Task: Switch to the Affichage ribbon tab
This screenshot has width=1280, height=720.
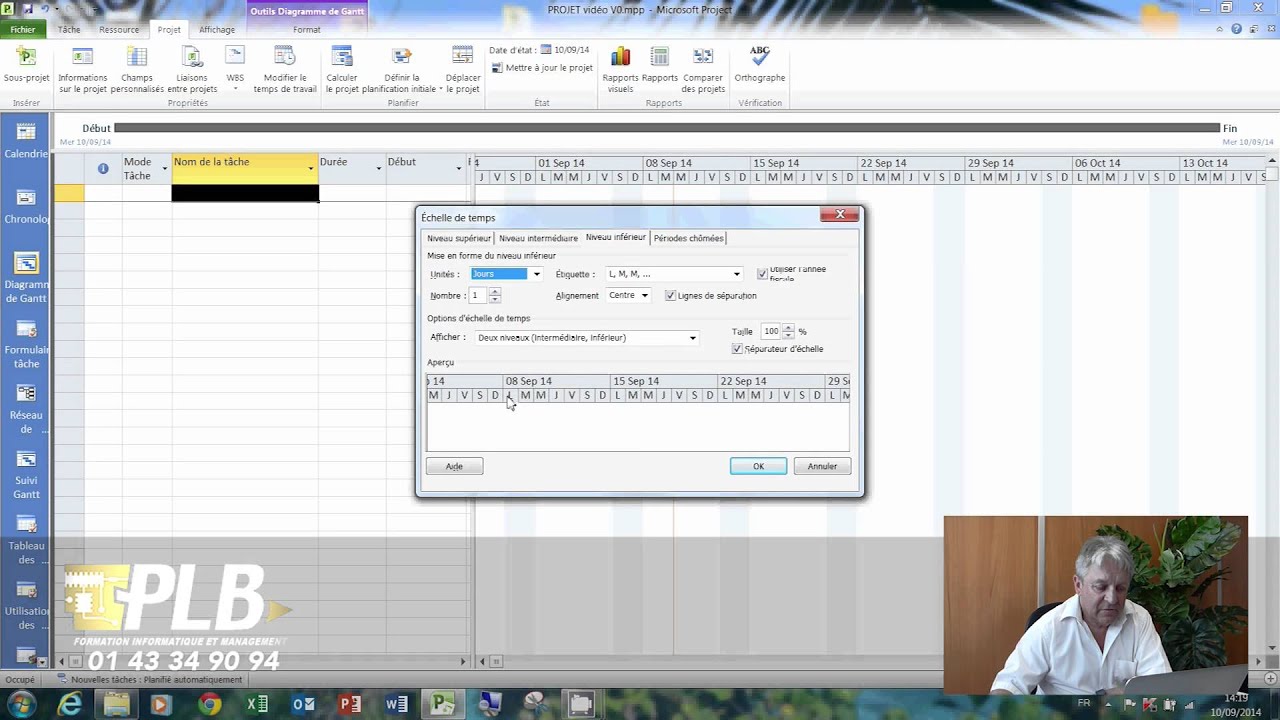Action: (x=217, y=30)
